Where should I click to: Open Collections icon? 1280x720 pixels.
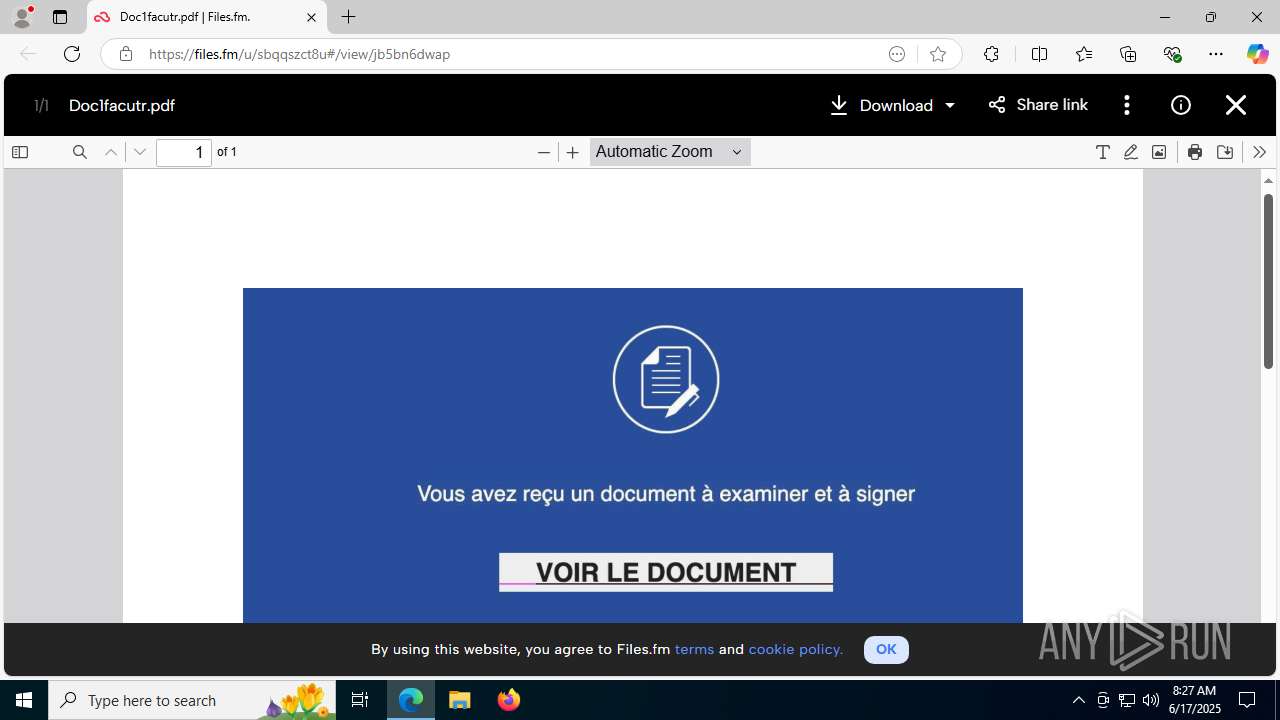1128,54
